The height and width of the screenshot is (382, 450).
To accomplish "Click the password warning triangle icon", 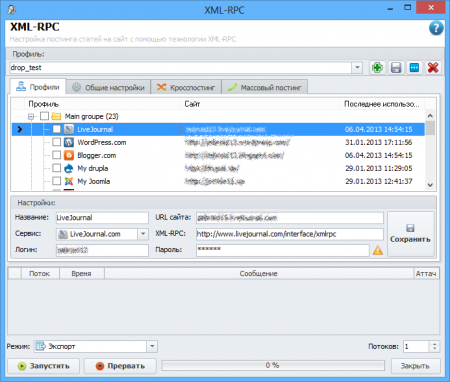I will click(x=378, y=250).
